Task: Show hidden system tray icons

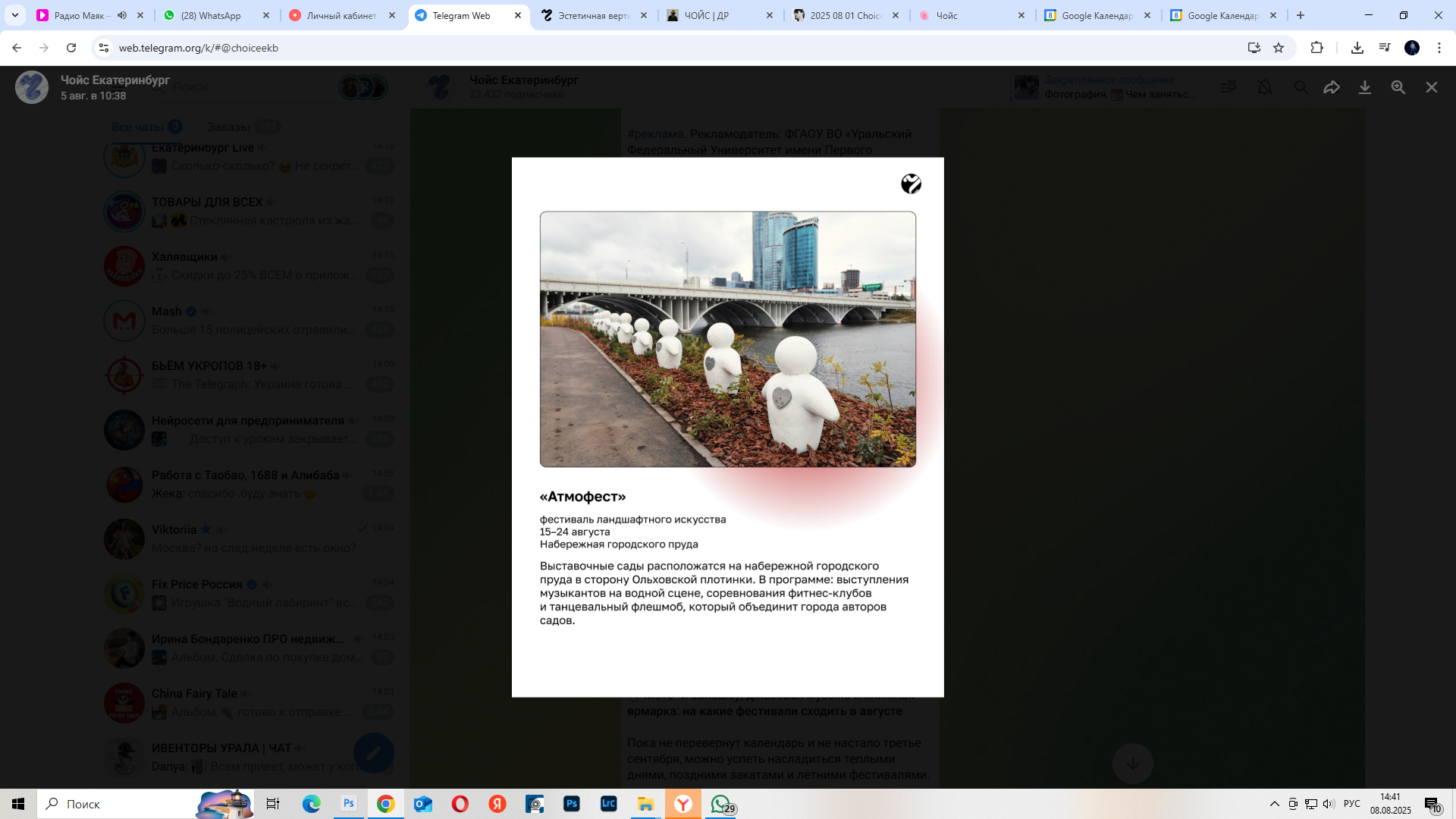Action: [x=1274, y=804]
